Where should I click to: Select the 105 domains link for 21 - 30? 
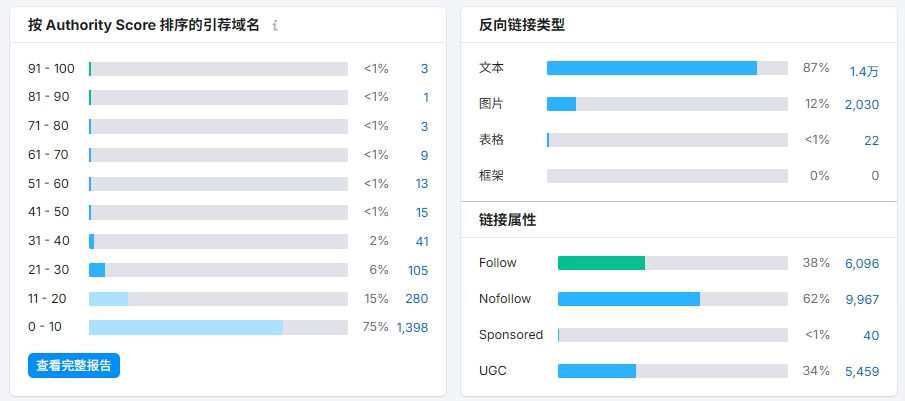pos(417,270)
